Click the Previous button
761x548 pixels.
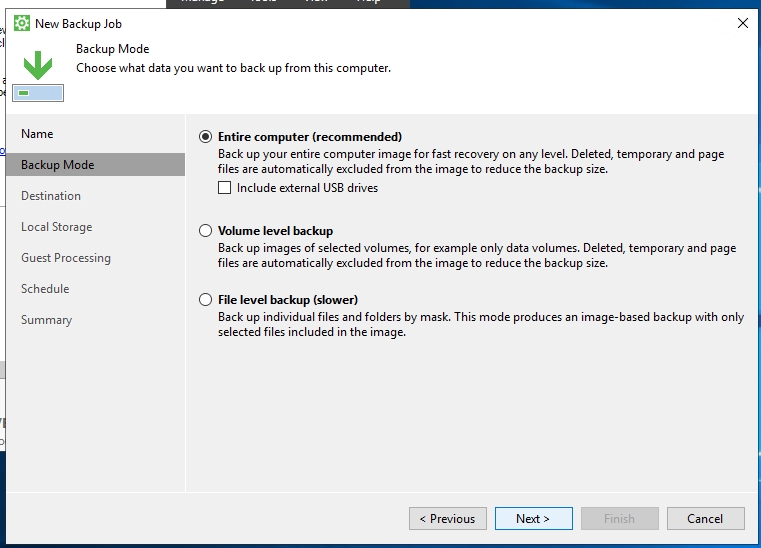click(447, 519)
